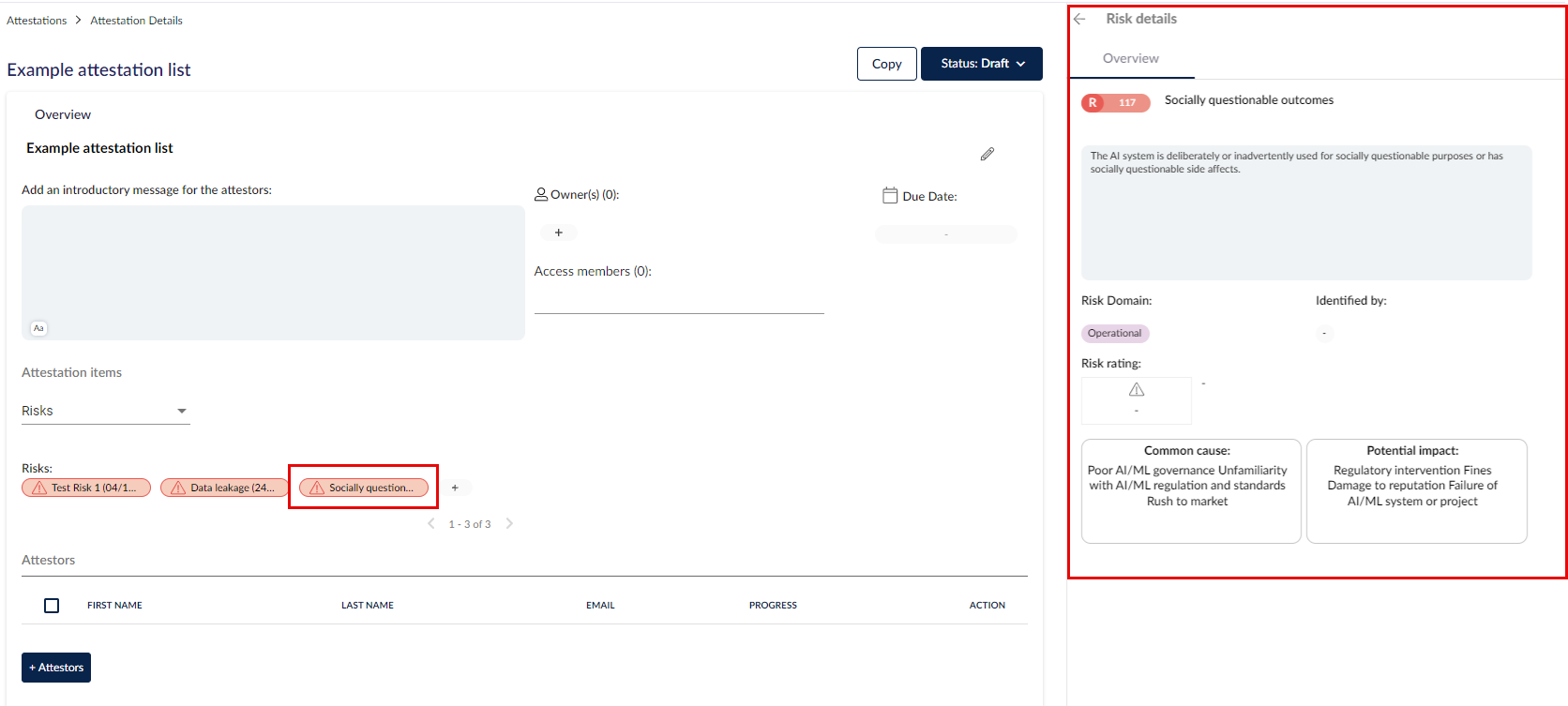This screenshot has width=1568, height=706.
Task: Click the LAST NAME column header
Action: tap(368, 606)
